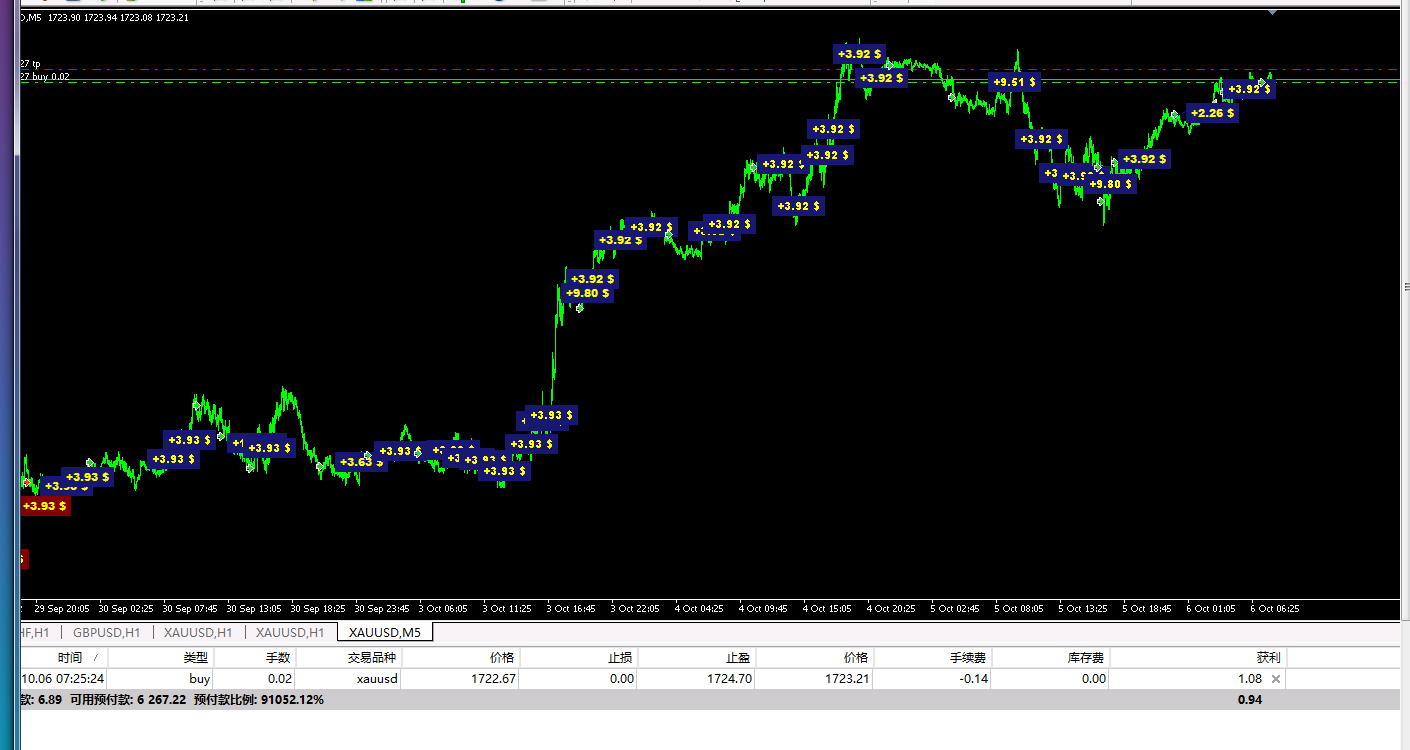Sort orders by 时间 column header

coord(64,658)
